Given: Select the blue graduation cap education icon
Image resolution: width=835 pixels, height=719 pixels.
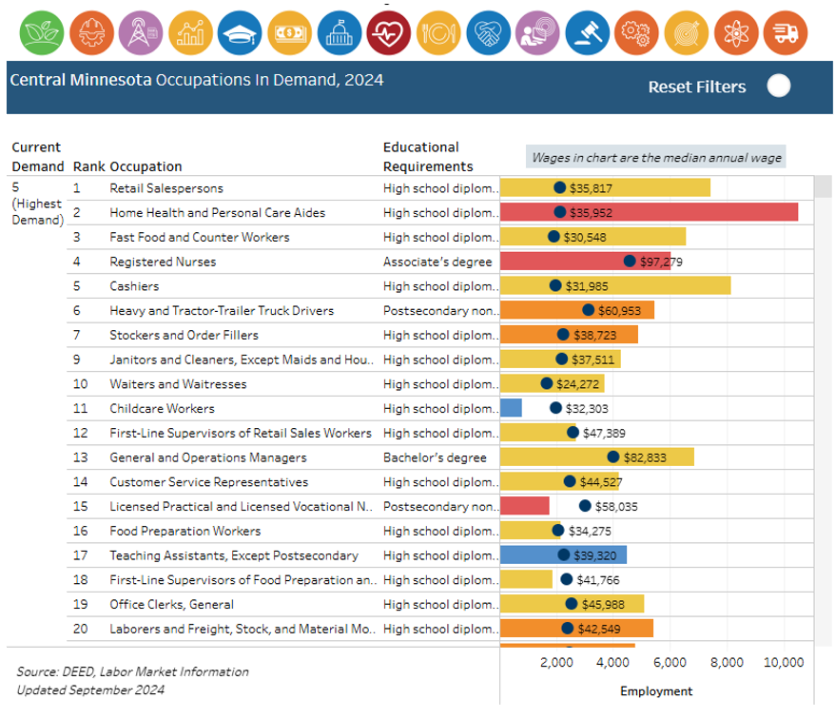Looking at the screenshot, I should [x=240, y=33].
